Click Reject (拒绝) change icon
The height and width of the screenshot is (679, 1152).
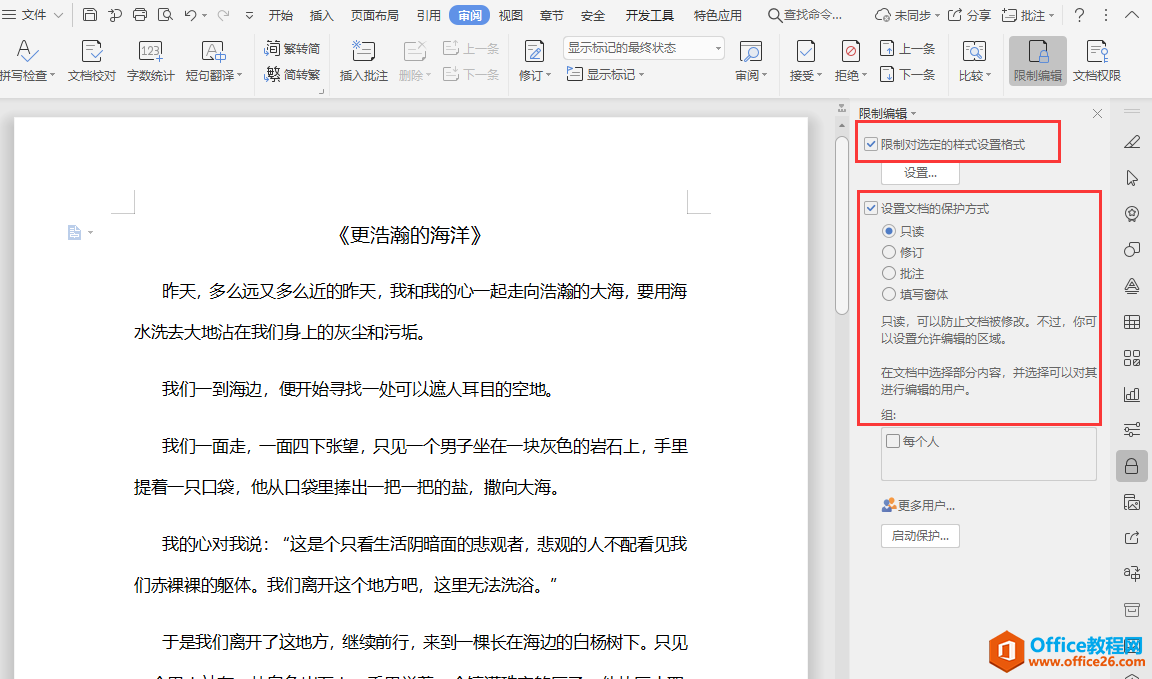point(850,60)
